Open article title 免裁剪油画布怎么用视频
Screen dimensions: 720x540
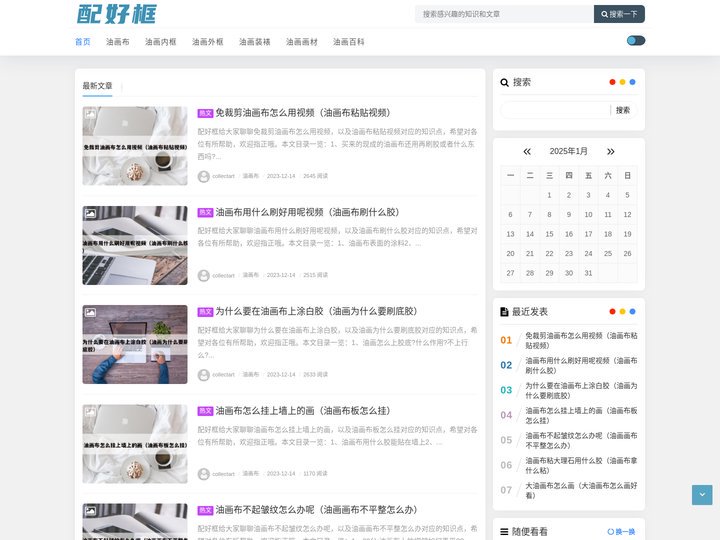coord(303,113)
